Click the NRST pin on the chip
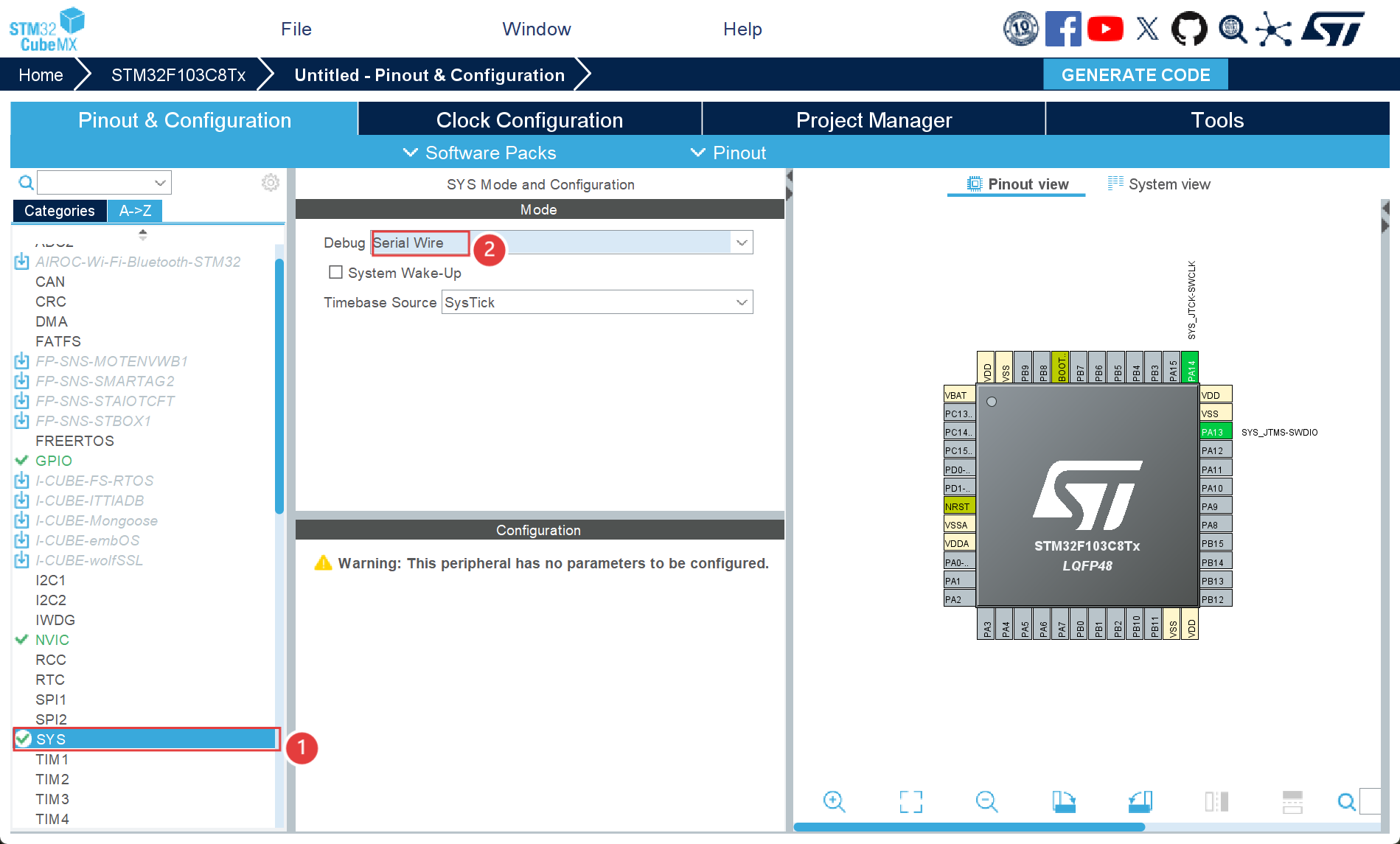This screenshot has height=844, width=1400. click(x=959, y=506)
